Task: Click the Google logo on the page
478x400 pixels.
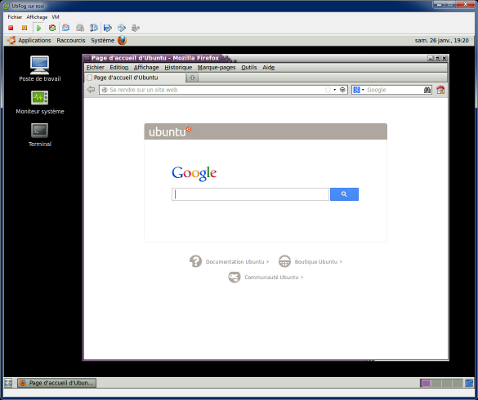Action: [194, 173]
